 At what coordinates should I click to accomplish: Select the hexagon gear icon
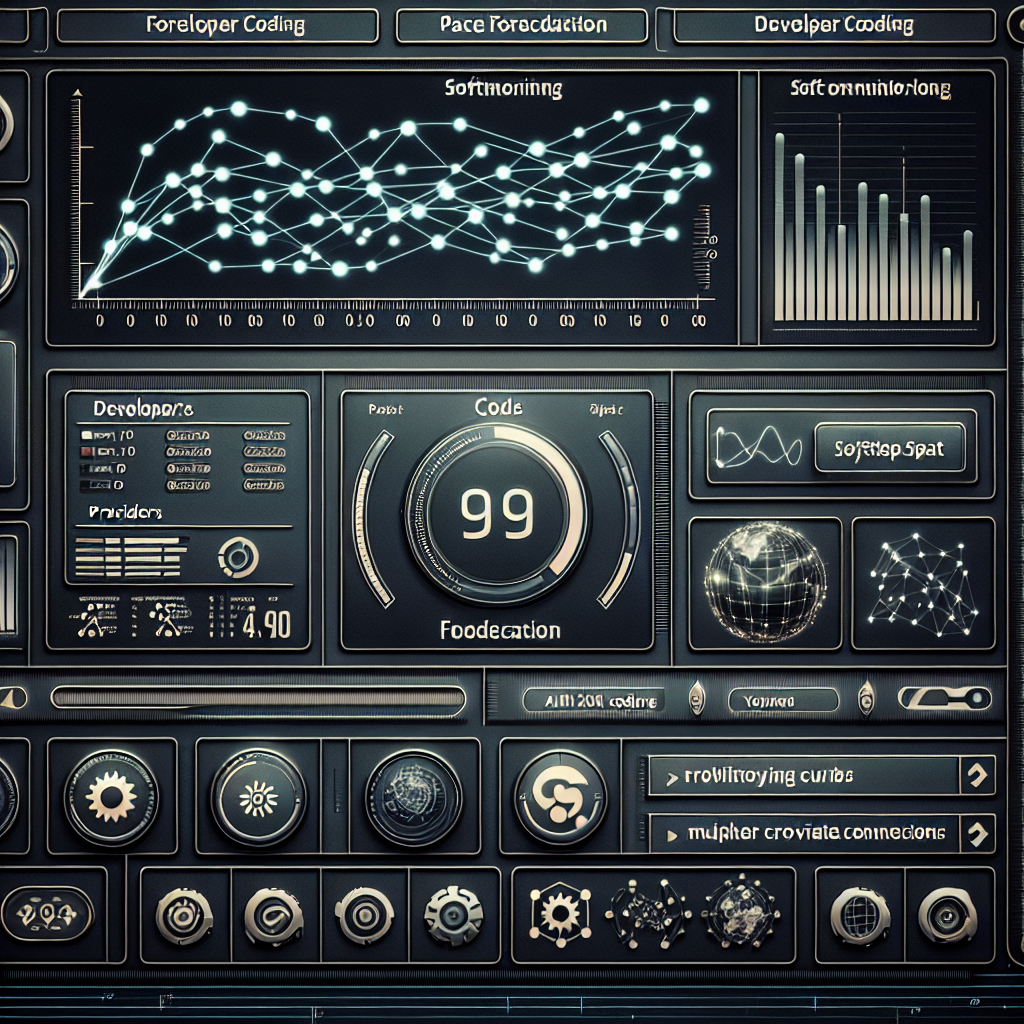(553, 915)
